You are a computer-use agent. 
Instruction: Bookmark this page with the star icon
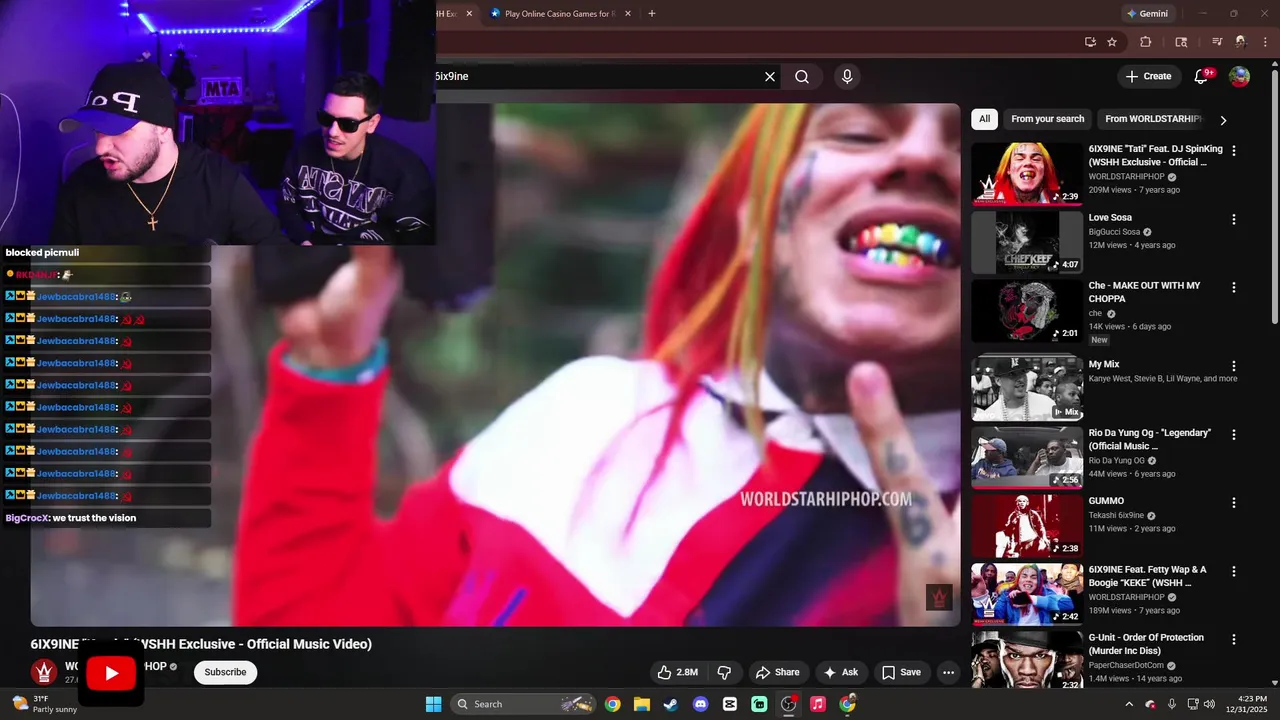coord(1112,42)
